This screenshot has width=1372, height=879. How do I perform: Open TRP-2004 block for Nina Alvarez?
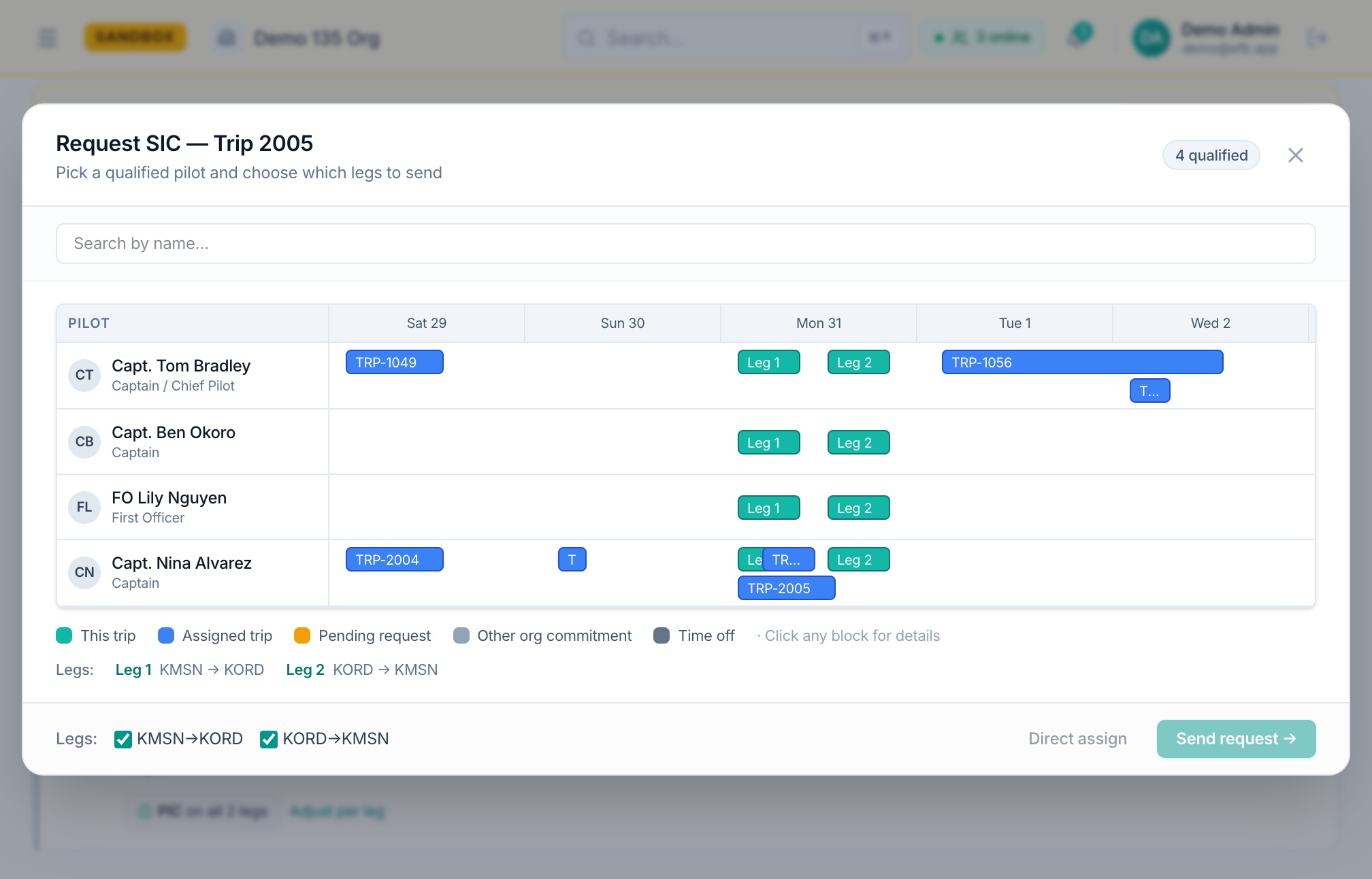395,560
